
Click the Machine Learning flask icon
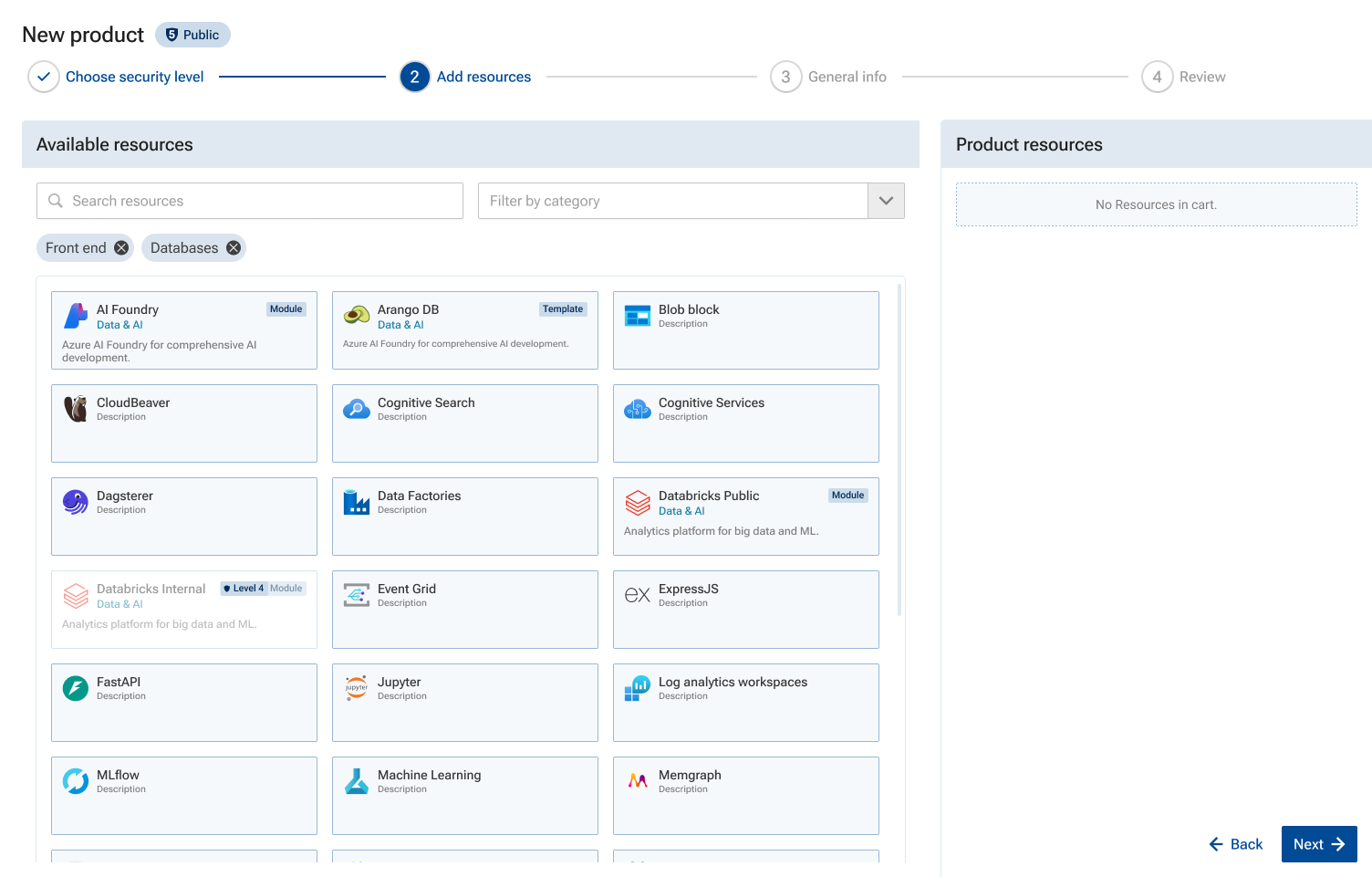[x=357, y=781]
